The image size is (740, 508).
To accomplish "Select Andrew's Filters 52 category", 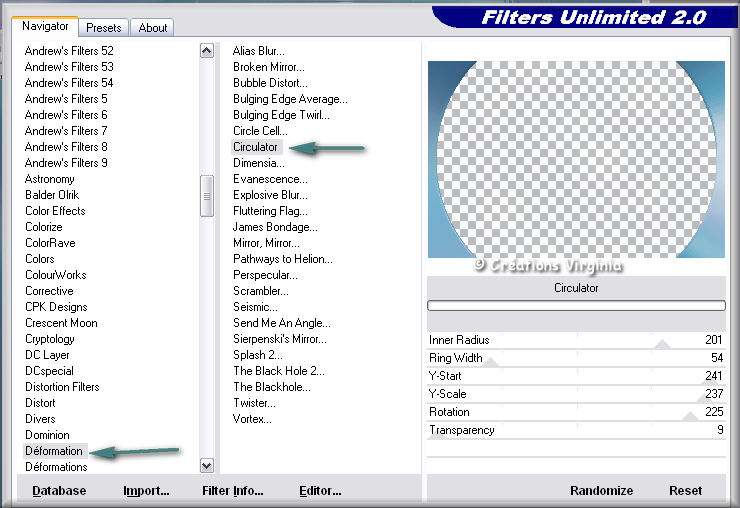I will (x=69, y=51).
